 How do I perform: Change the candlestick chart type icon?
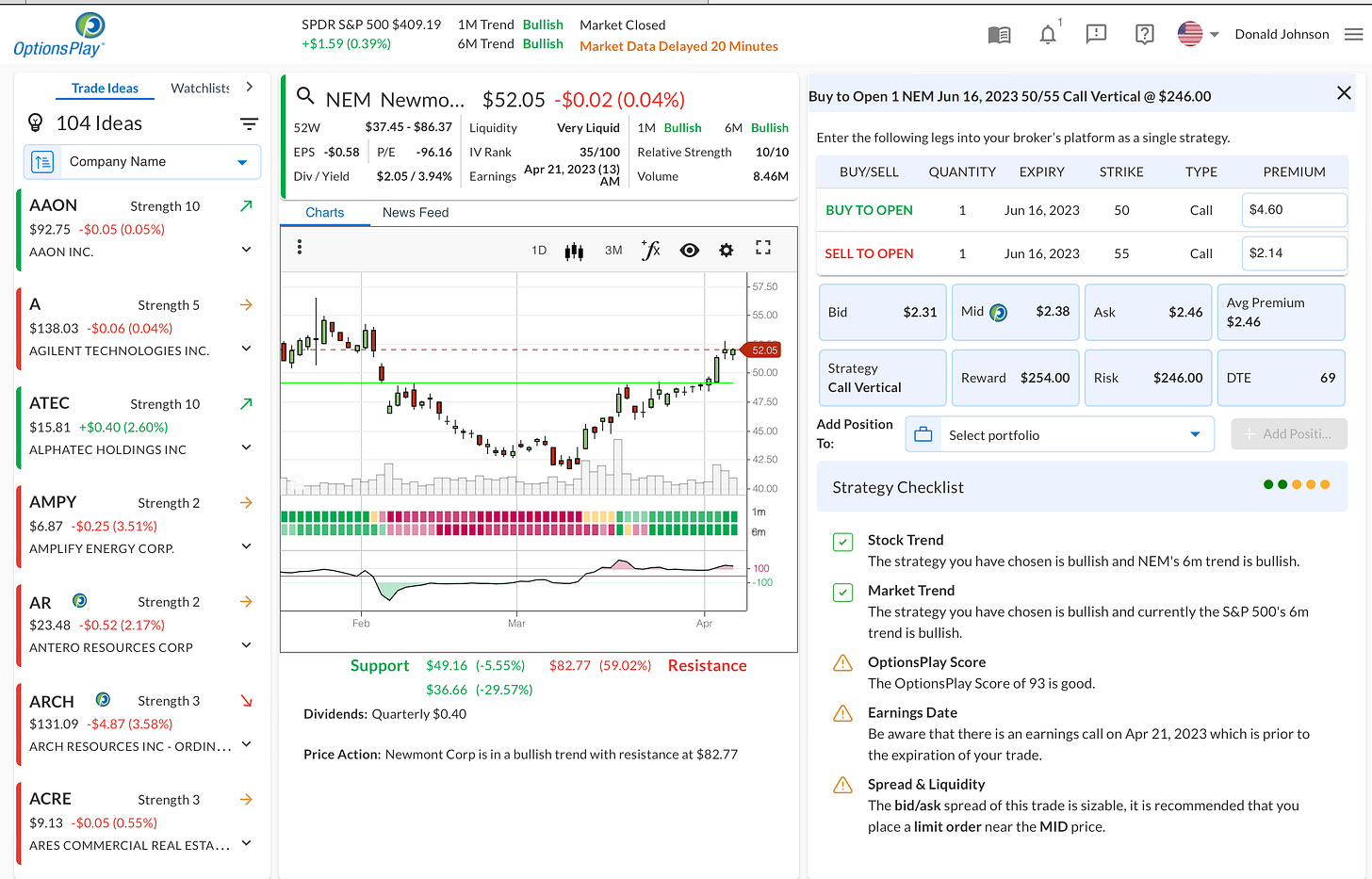coord(574,251)
